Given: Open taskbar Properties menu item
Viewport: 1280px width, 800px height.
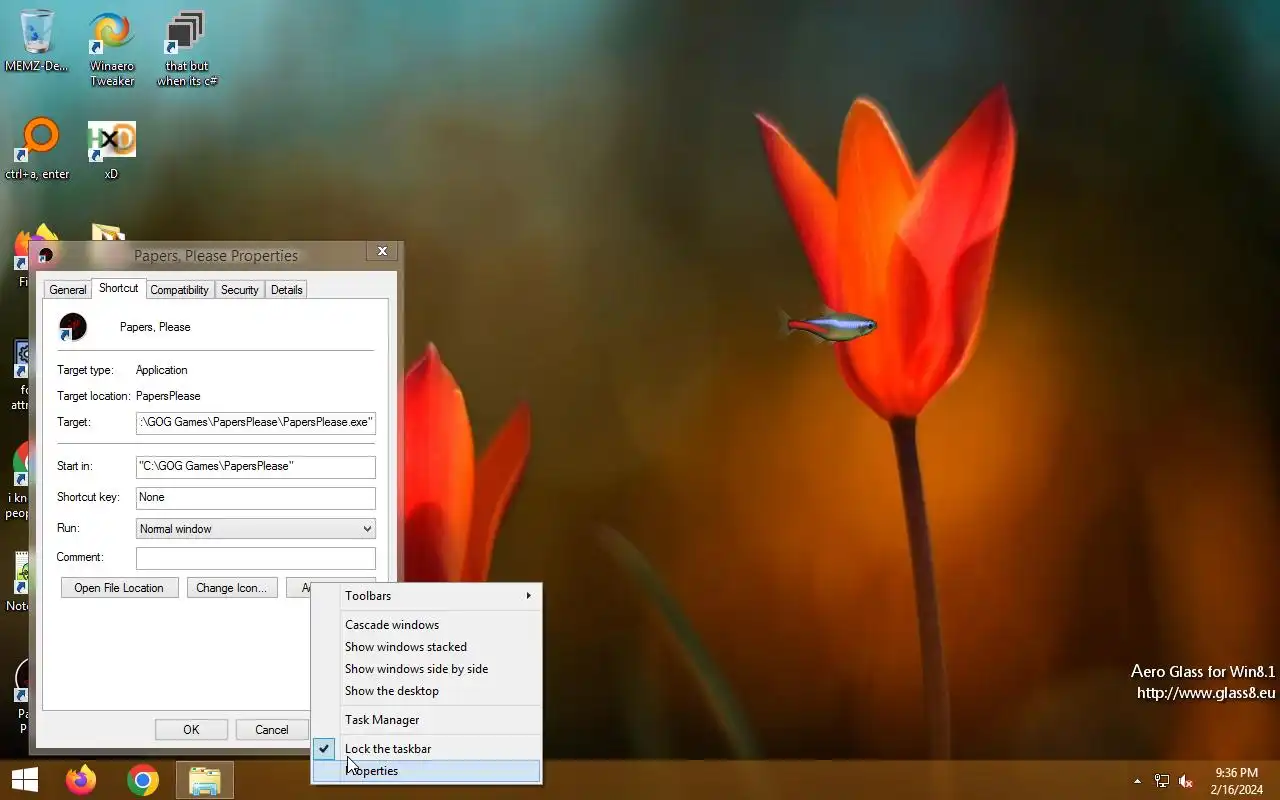Looking at the screenshot, I should [427, 771].
